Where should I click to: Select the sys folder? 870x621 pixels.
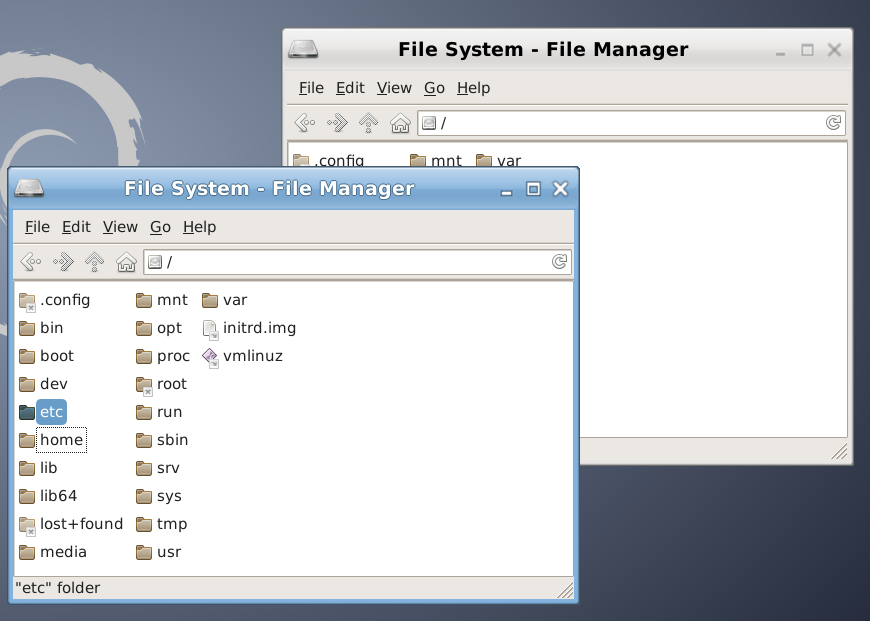coord(159,496)
